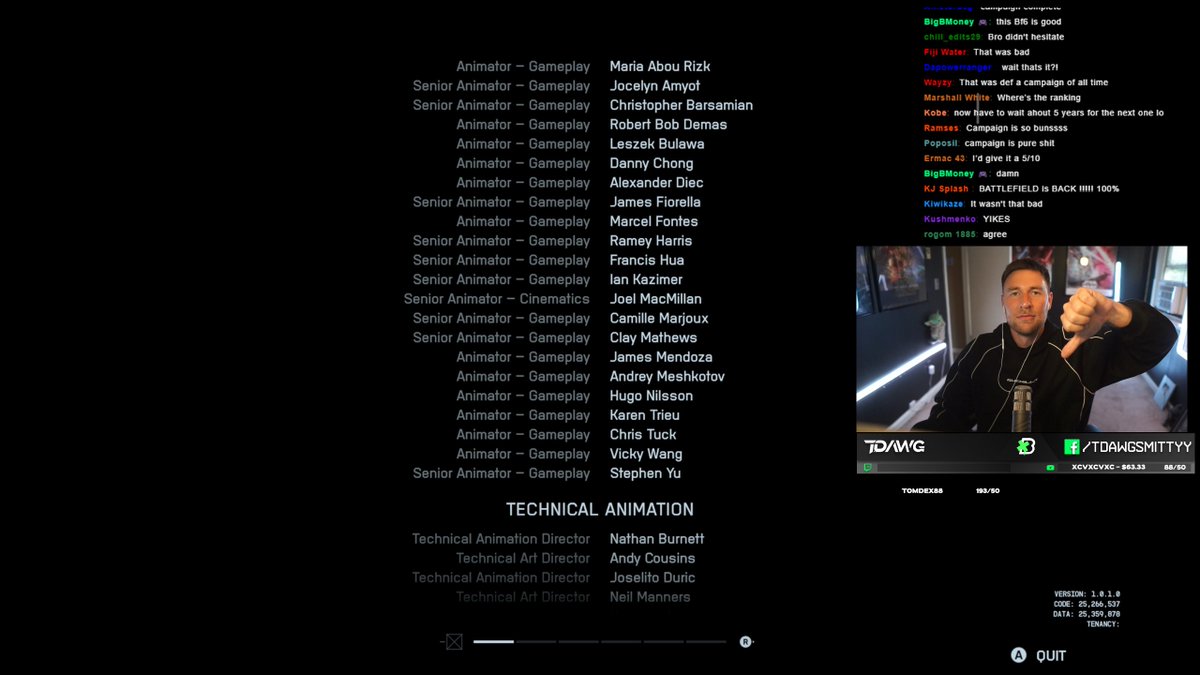Click the crossed-box icon left of progress bar
The height and width of the screenshot is (675, 1200).
(454, 642)
